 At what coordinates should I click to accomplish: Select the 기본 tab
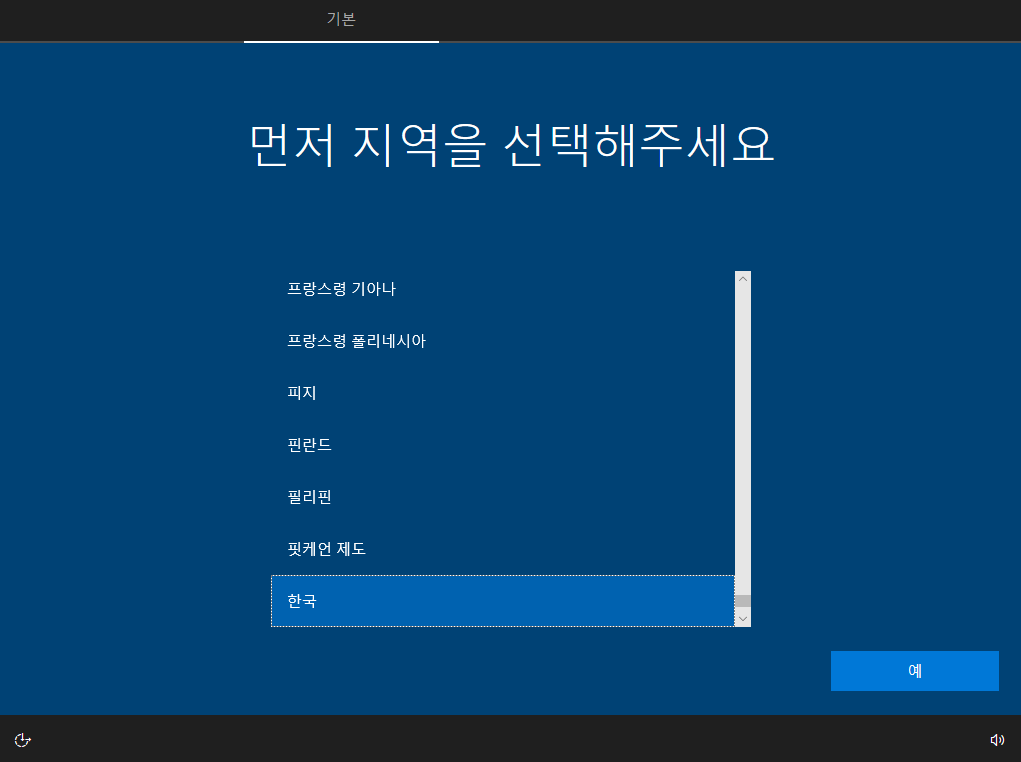click(x=341, y=20)
